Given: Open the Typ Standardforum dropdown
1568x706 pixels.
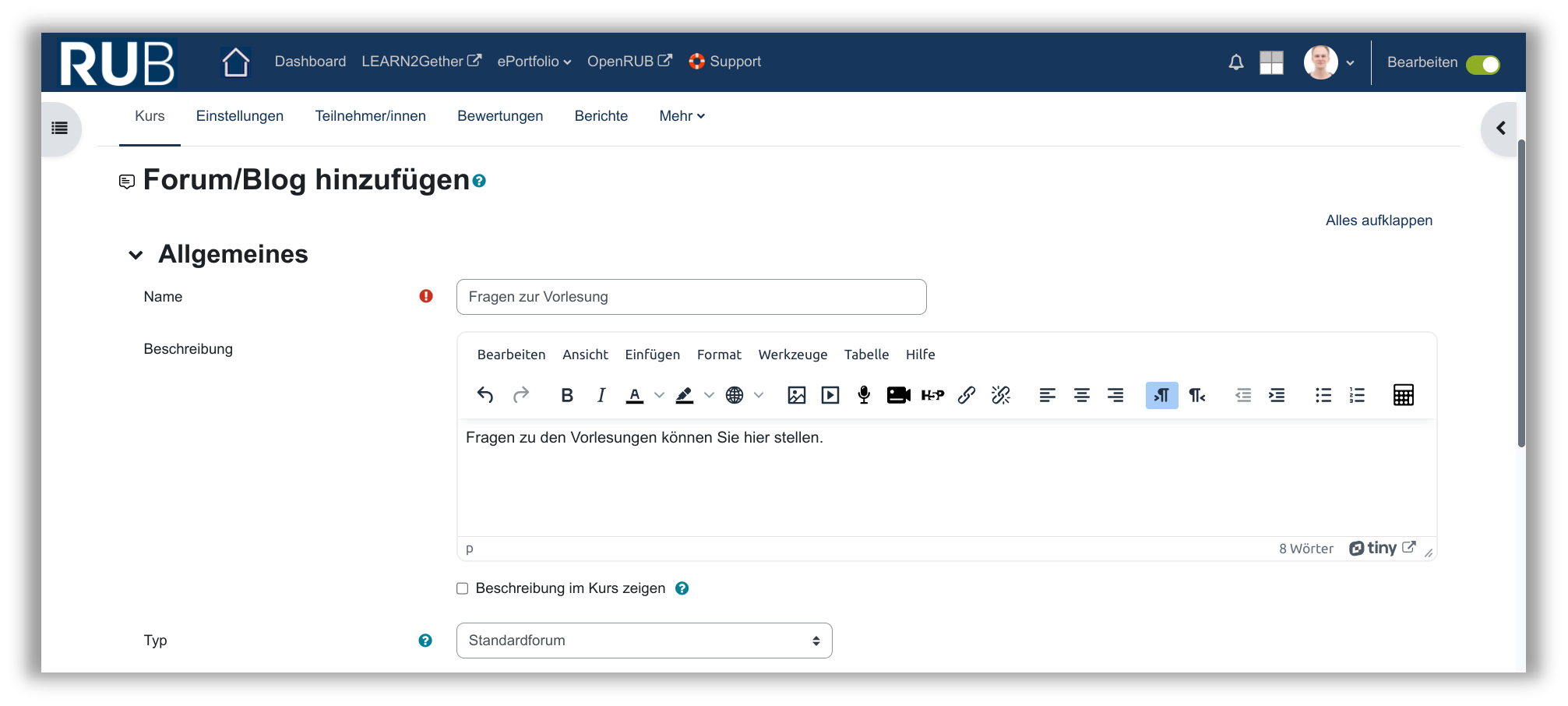Looking at the screenshot, I should point(644,641).
